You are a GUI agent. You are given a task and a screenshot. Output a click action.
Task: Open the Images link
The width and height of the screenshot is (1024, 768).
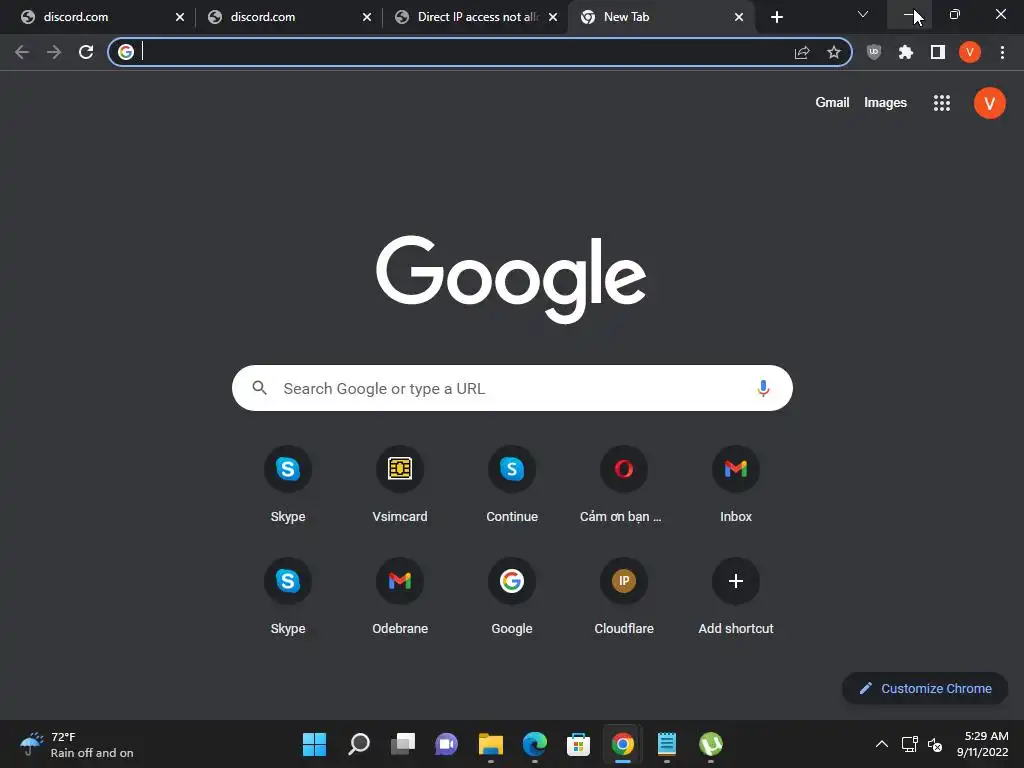coord(885,103)
